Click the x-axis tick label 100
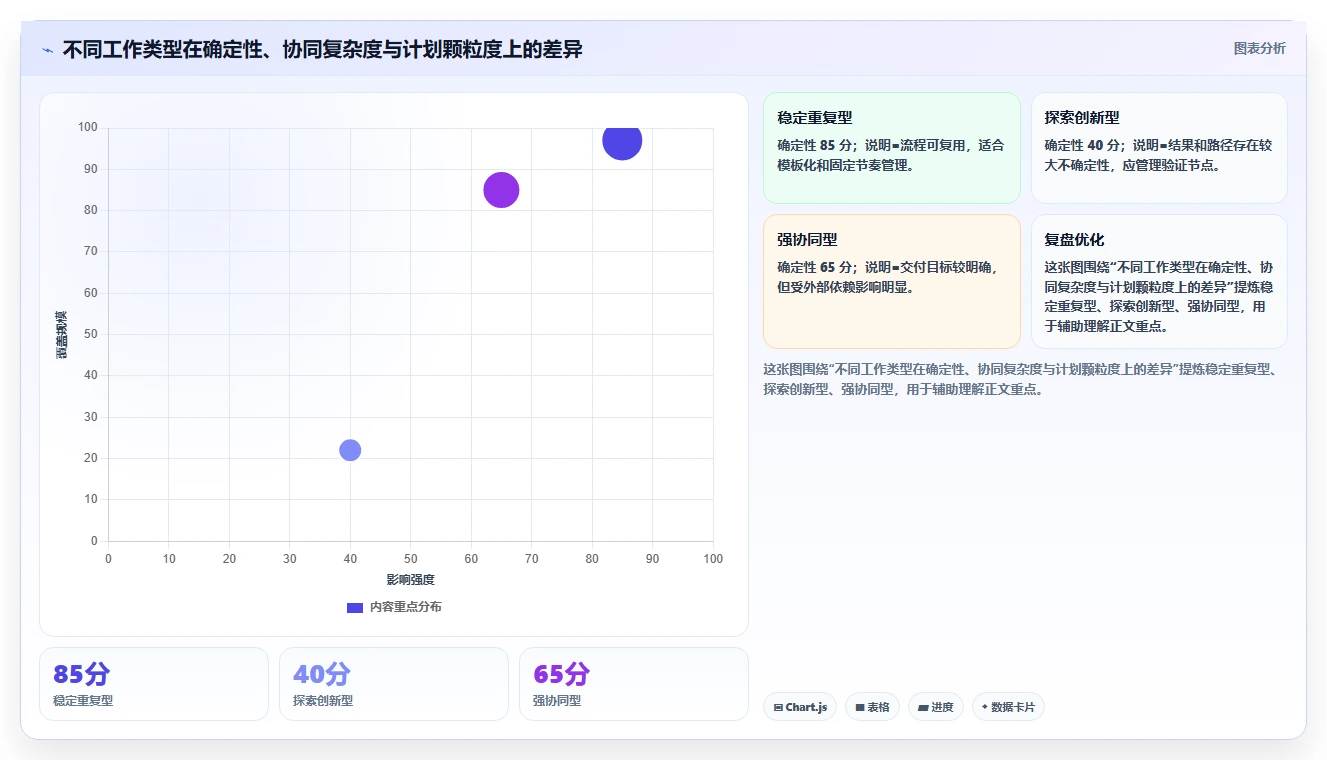This screenshot has height=760, width=1327. tap(713, 559)
